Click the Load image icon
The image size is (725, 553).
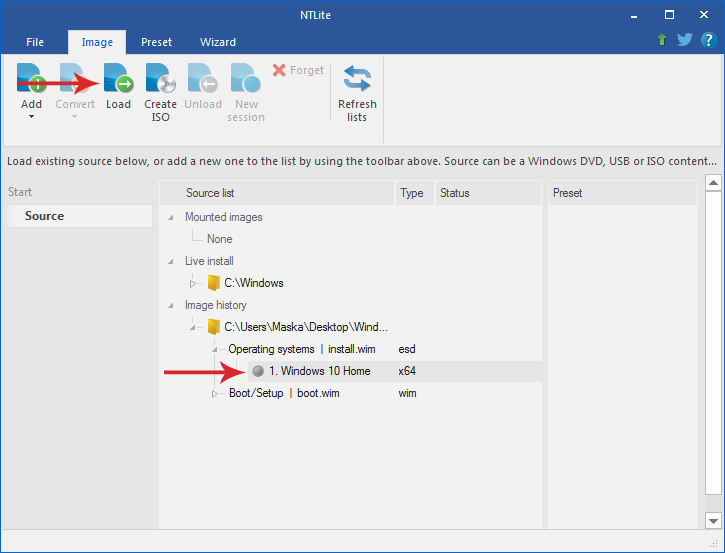pyautogui.click(x=118, y=80)
